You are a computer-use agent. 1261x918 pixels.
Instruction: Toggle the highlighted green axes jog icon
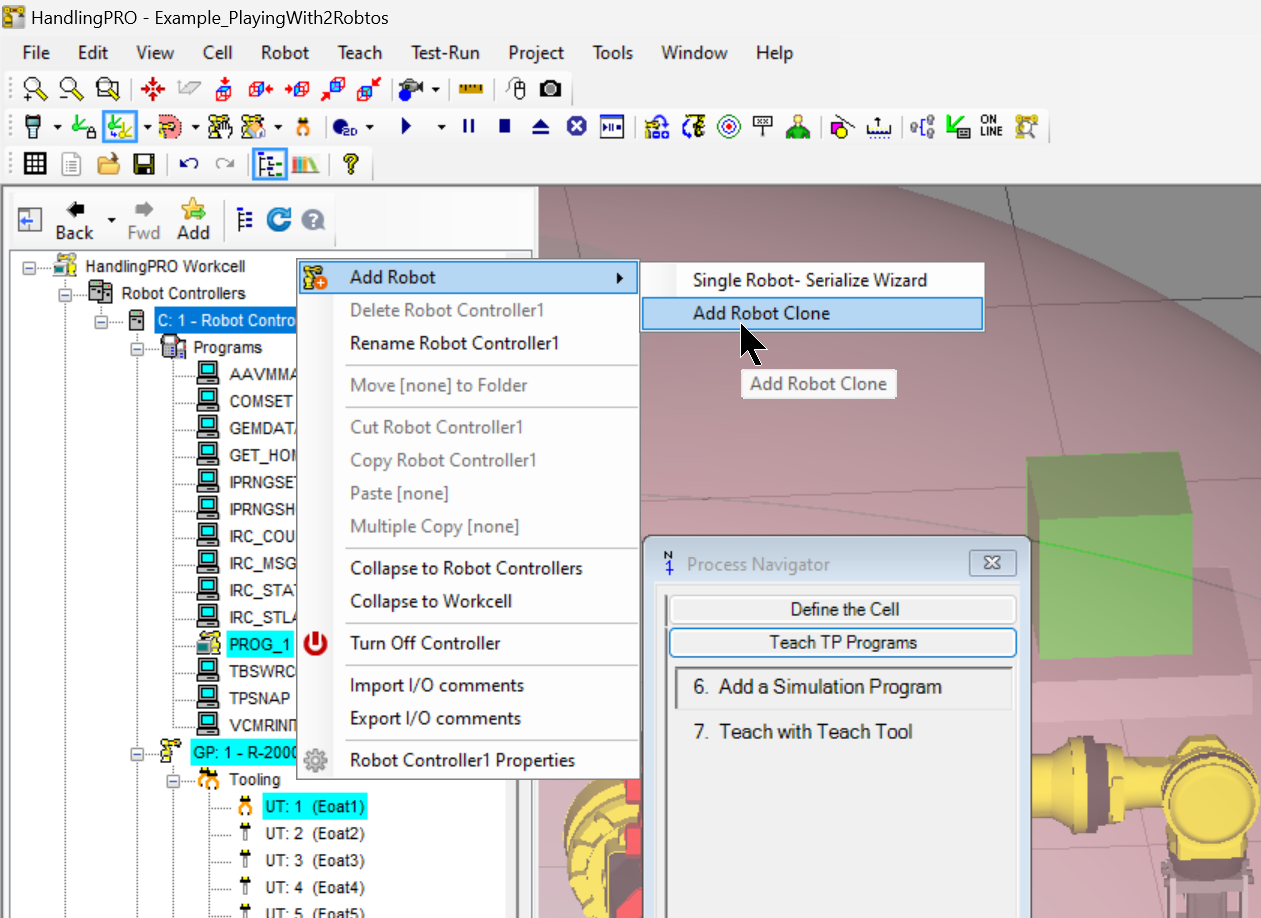tap(120, 127)
